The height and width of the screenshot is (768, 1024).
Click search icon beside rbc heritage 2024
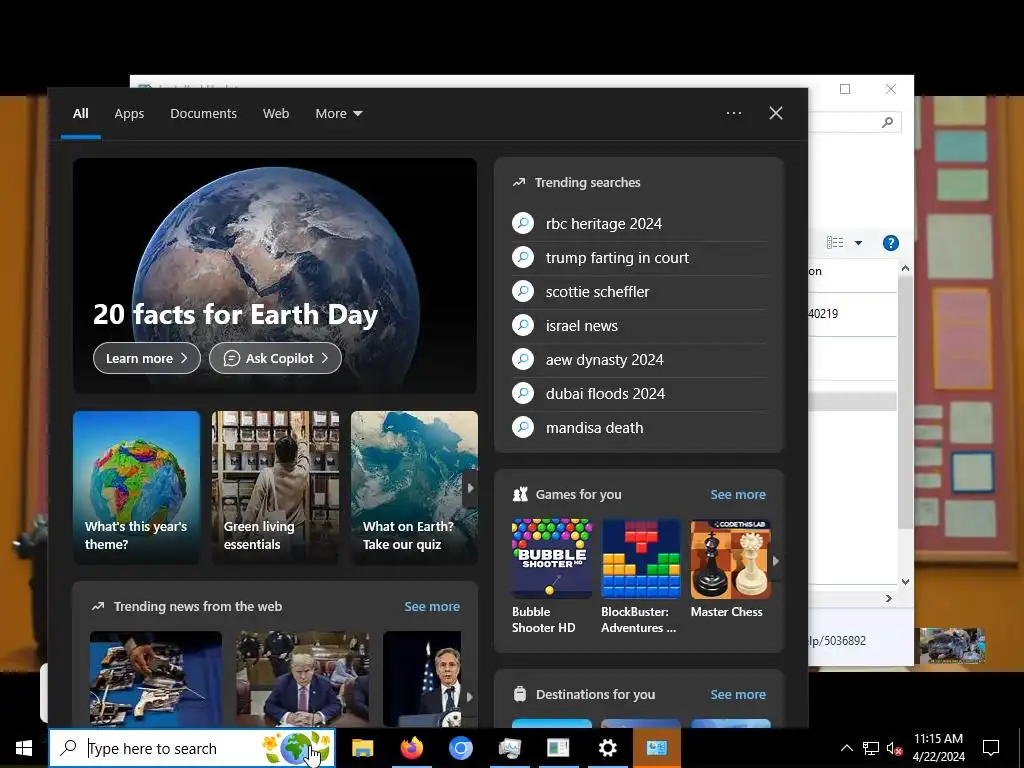pos(523,223)
